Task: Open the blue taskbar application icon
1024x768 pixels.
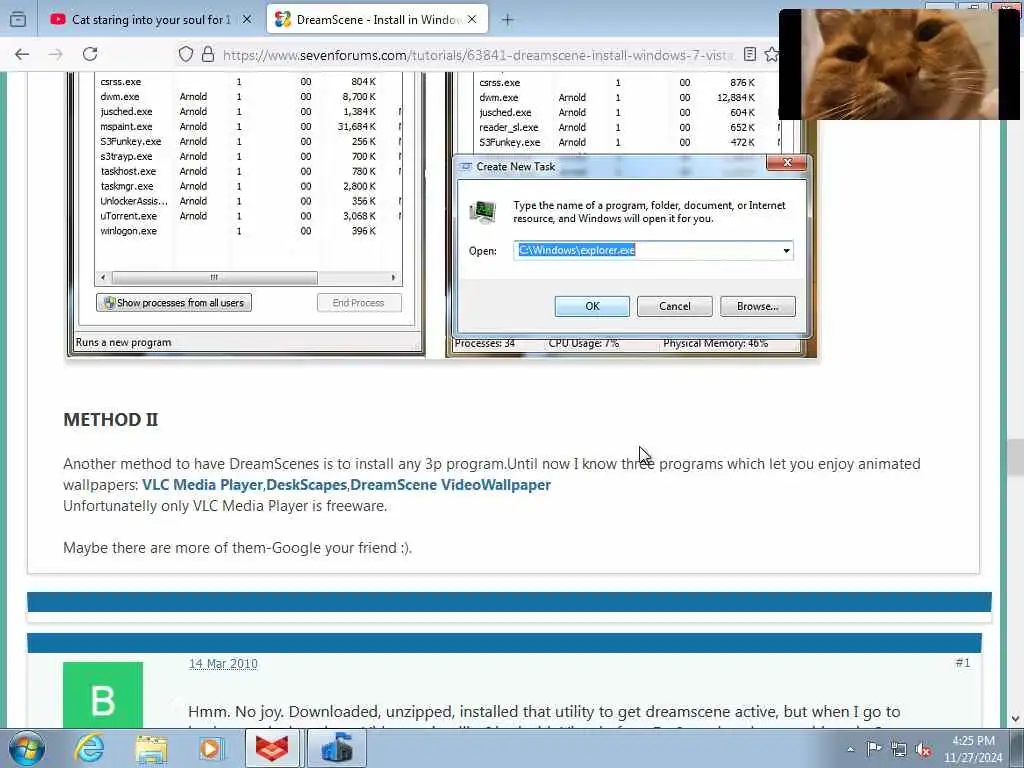Action: [x=337, y=748]
